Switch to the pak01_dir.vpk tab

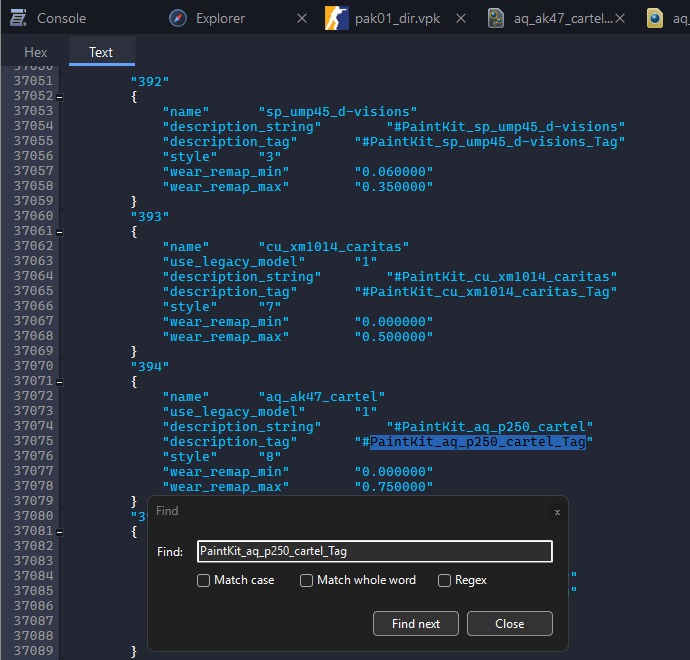click(x=397, y=18)
